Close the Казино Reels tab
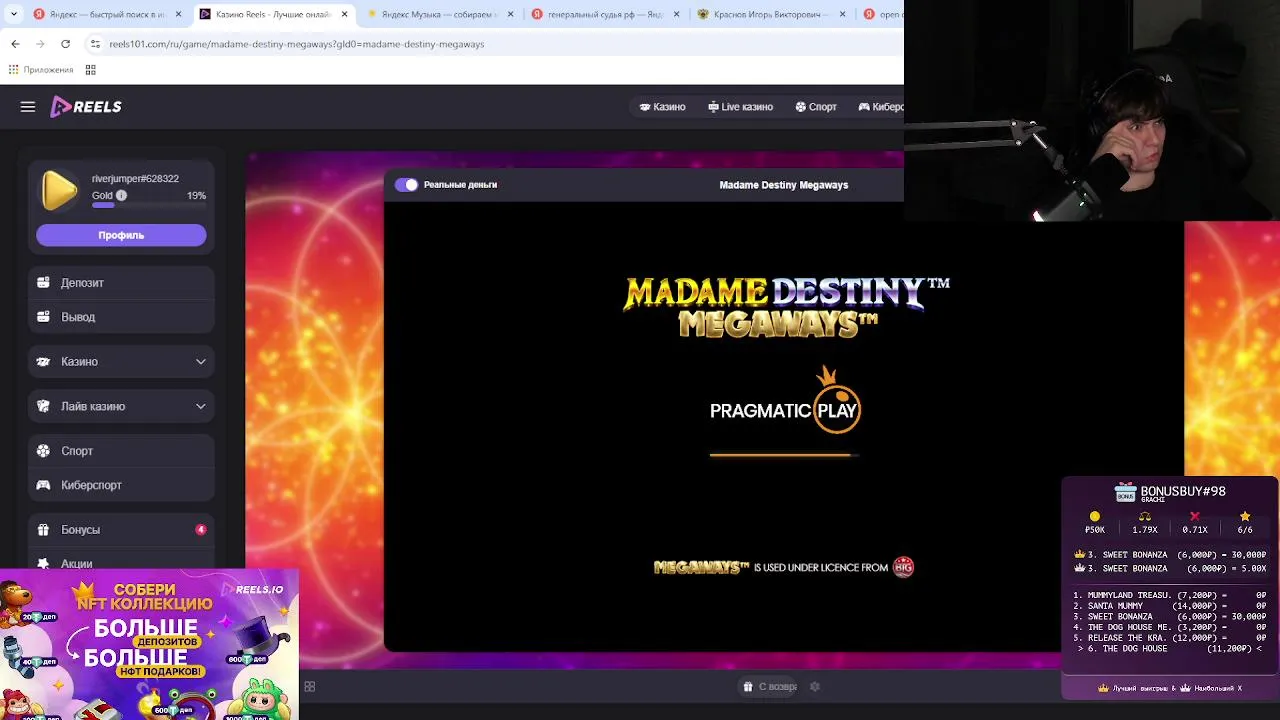 point(344,14)
